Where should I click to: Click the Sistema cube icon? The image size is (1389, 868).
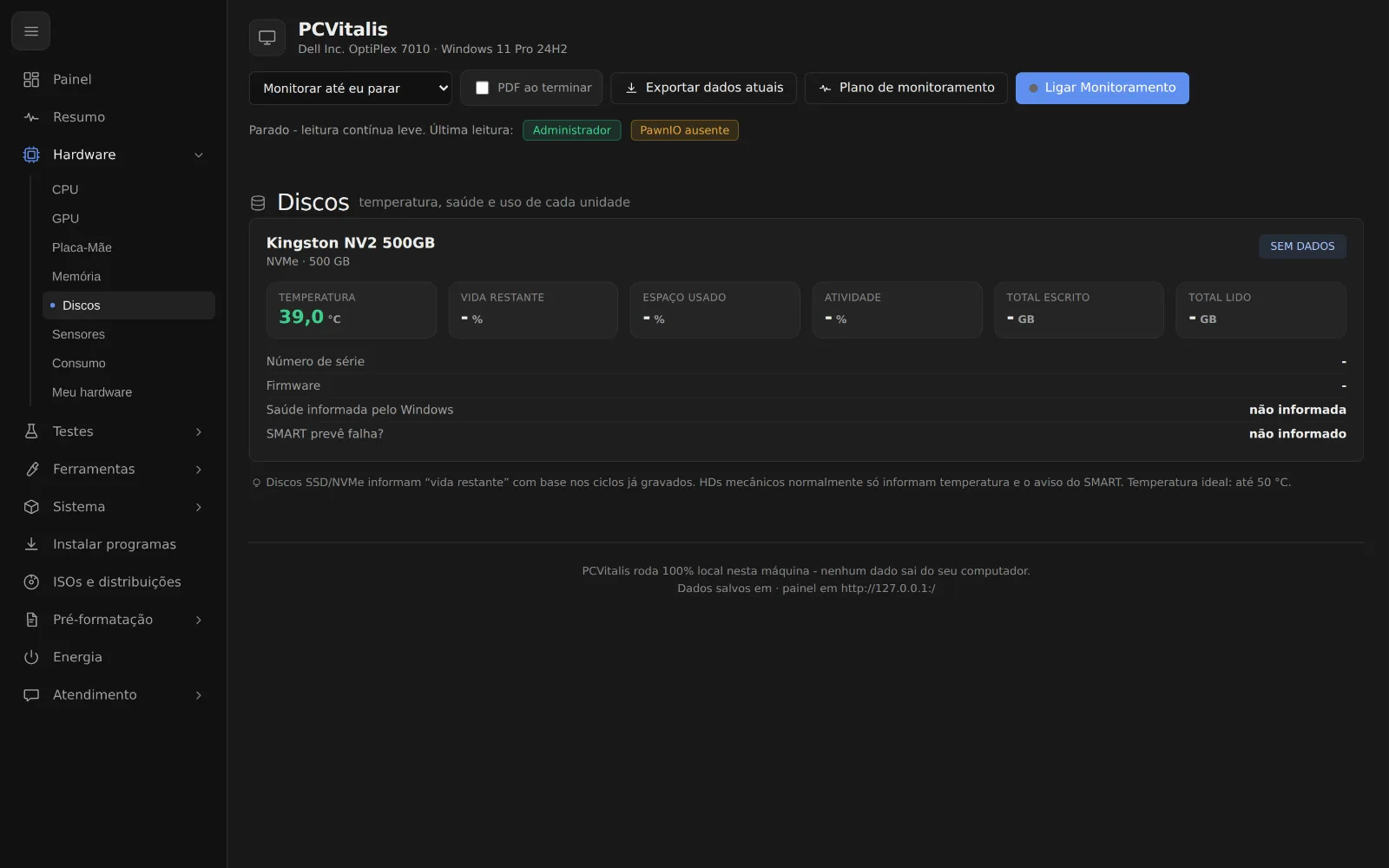(31, 507)
